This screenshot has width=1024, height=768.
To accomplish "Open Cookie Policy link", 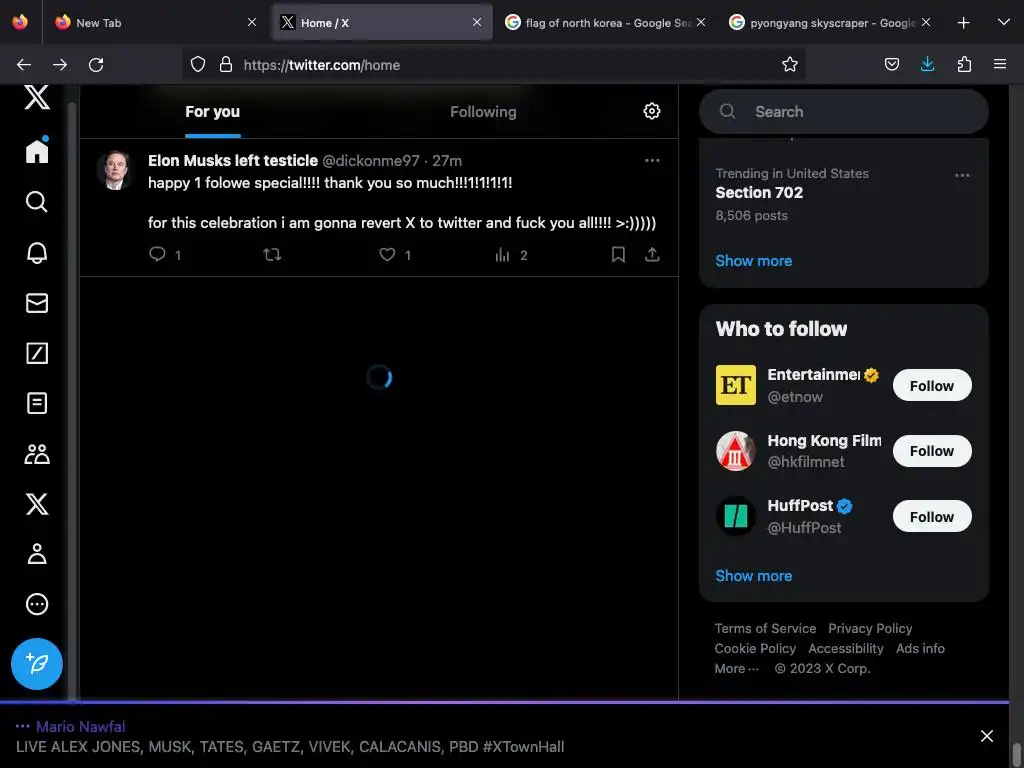I will tap(755, 648).
